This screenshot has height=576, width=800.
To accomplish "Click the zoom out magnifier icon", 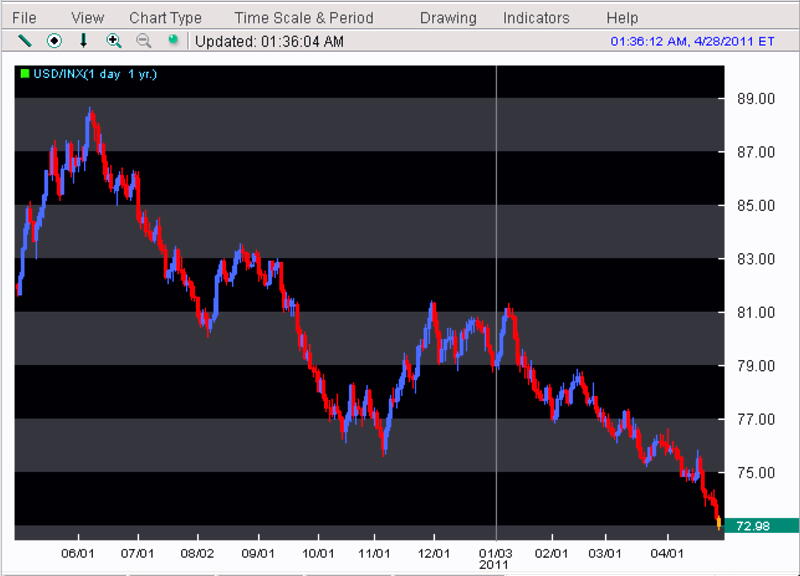I will pos(143,41).
